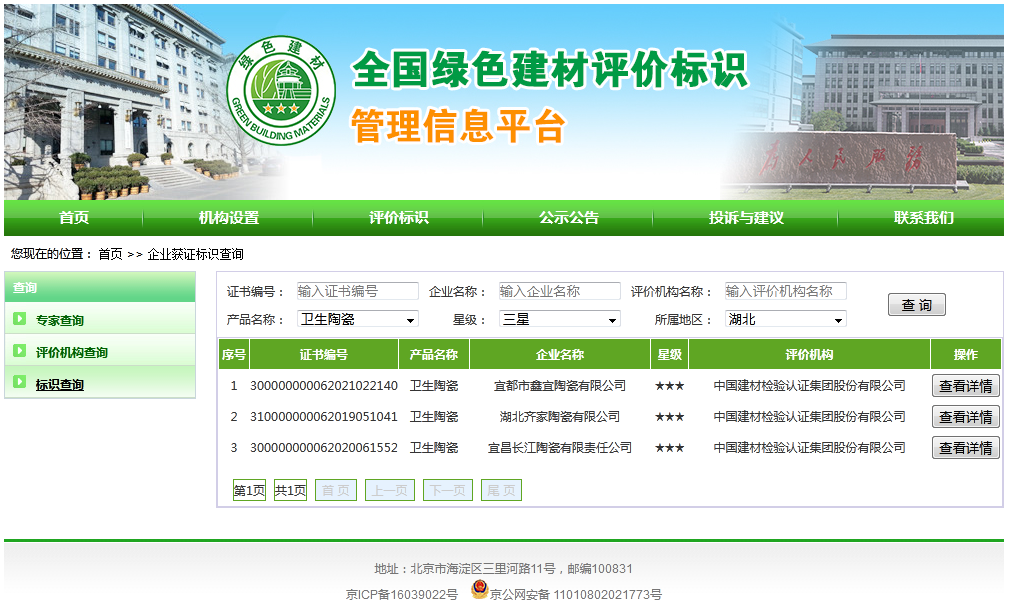Viewport: 1009px width, 602px height.
Task: Focus the 企业名称 input field
Action: point(559,291)
